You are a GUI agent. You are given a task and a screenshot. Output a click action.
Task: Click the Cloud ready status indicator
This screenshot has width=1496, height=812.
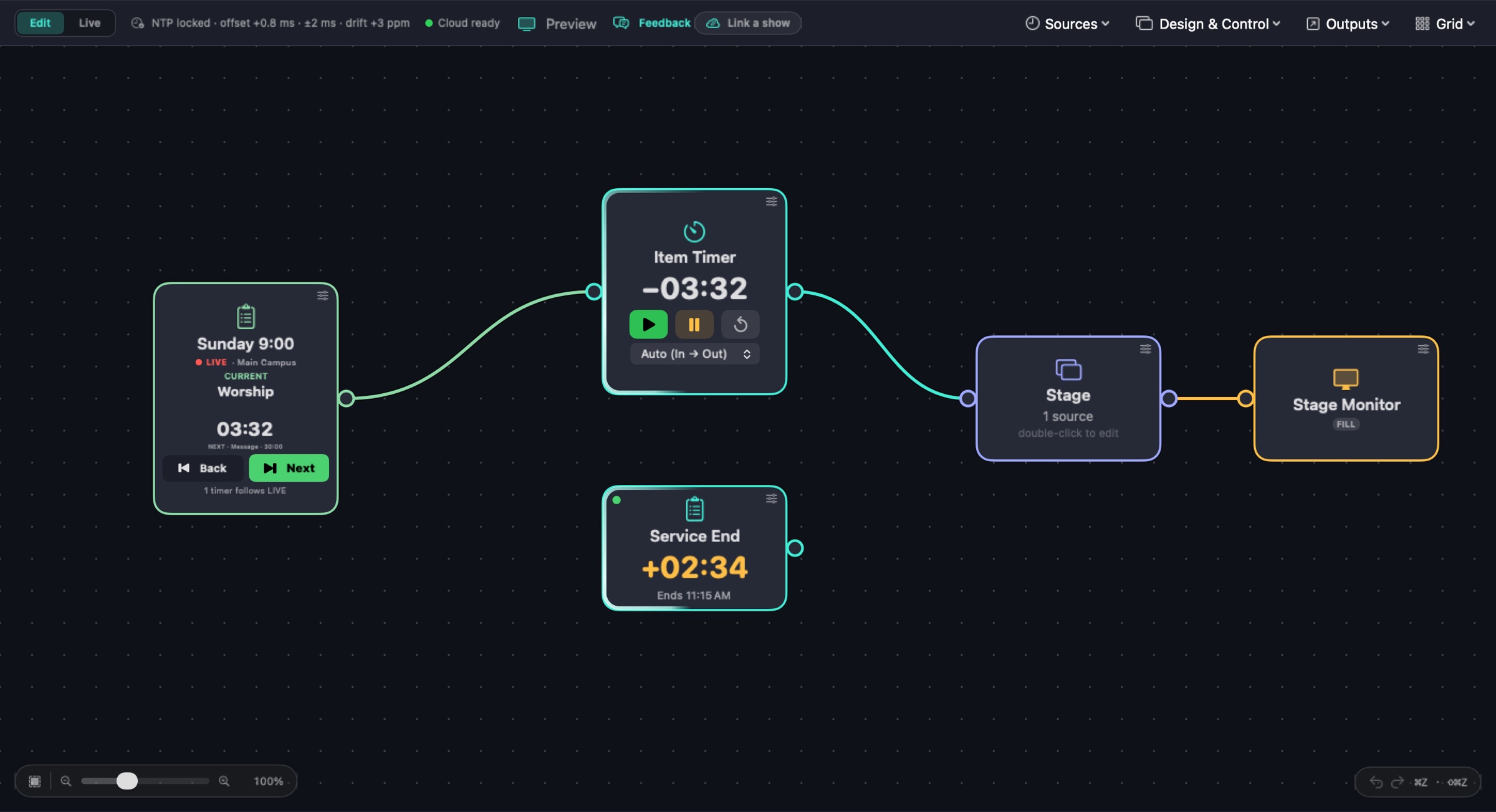coord(463,23)
